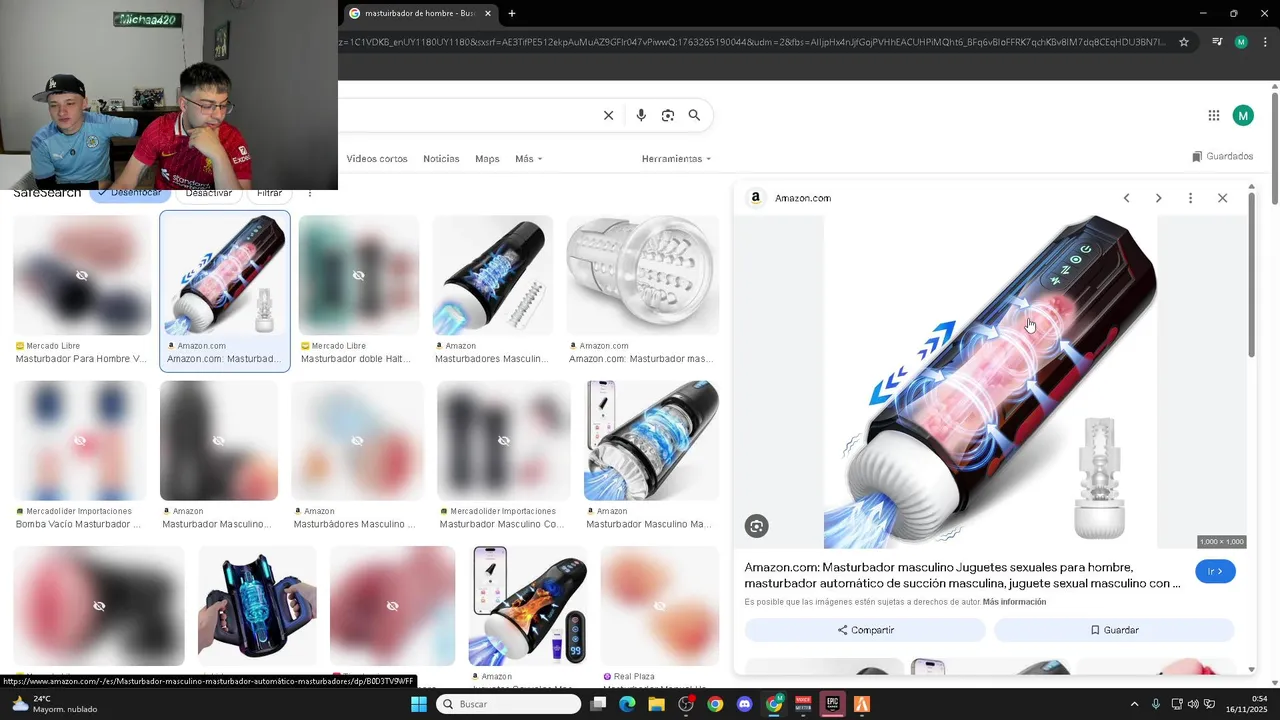Open the Google account avatar menu
Image resolution: width=1280 pixels, height=720 pixels.
click(x=1243, y=115)
